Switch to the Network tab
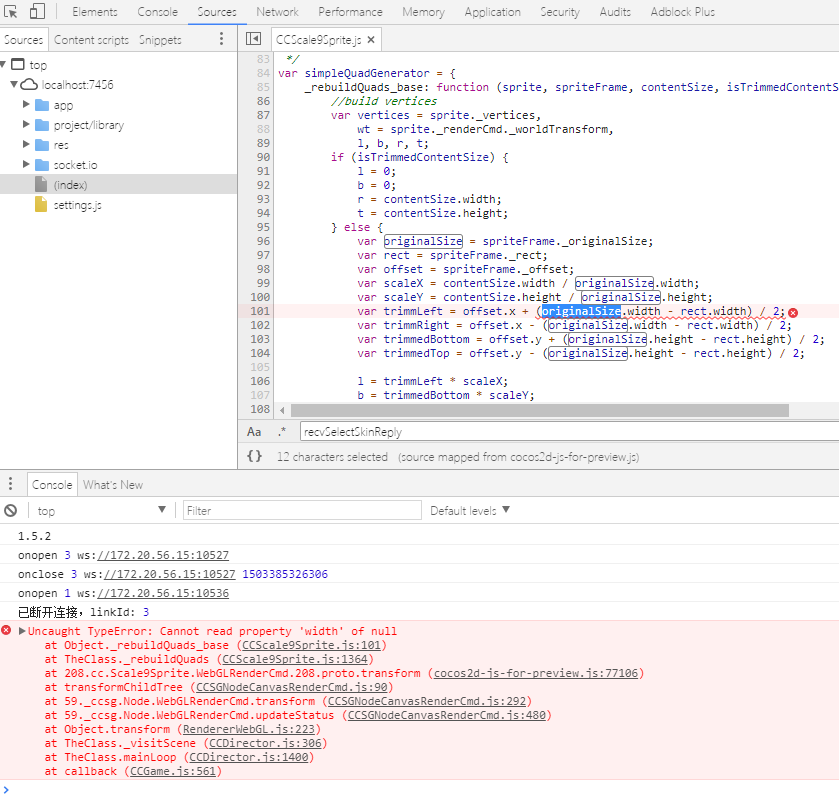839x800 pixels. tap(277, 12)
